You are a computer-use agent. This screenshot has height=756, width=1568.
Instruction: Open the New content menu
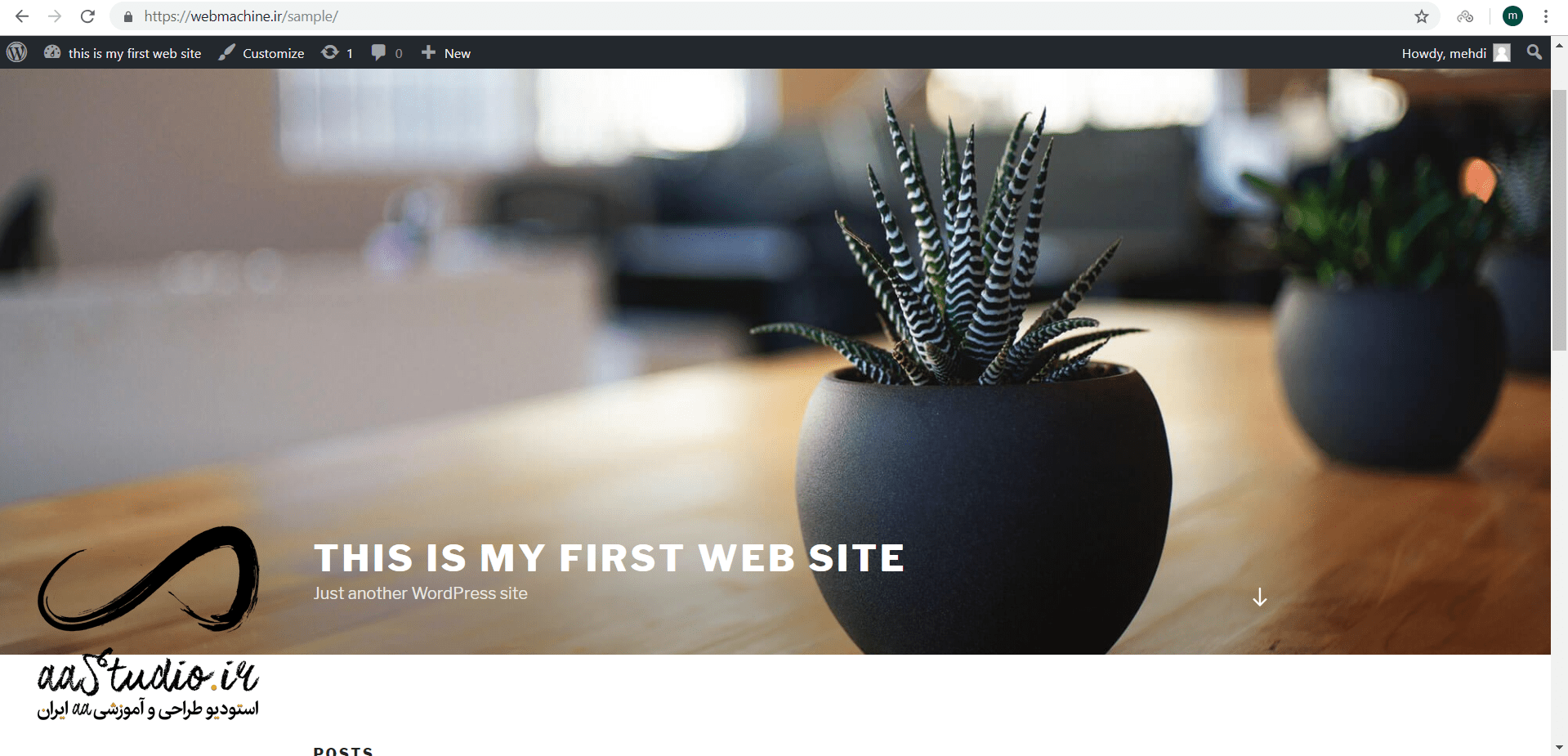coord(446,53)
